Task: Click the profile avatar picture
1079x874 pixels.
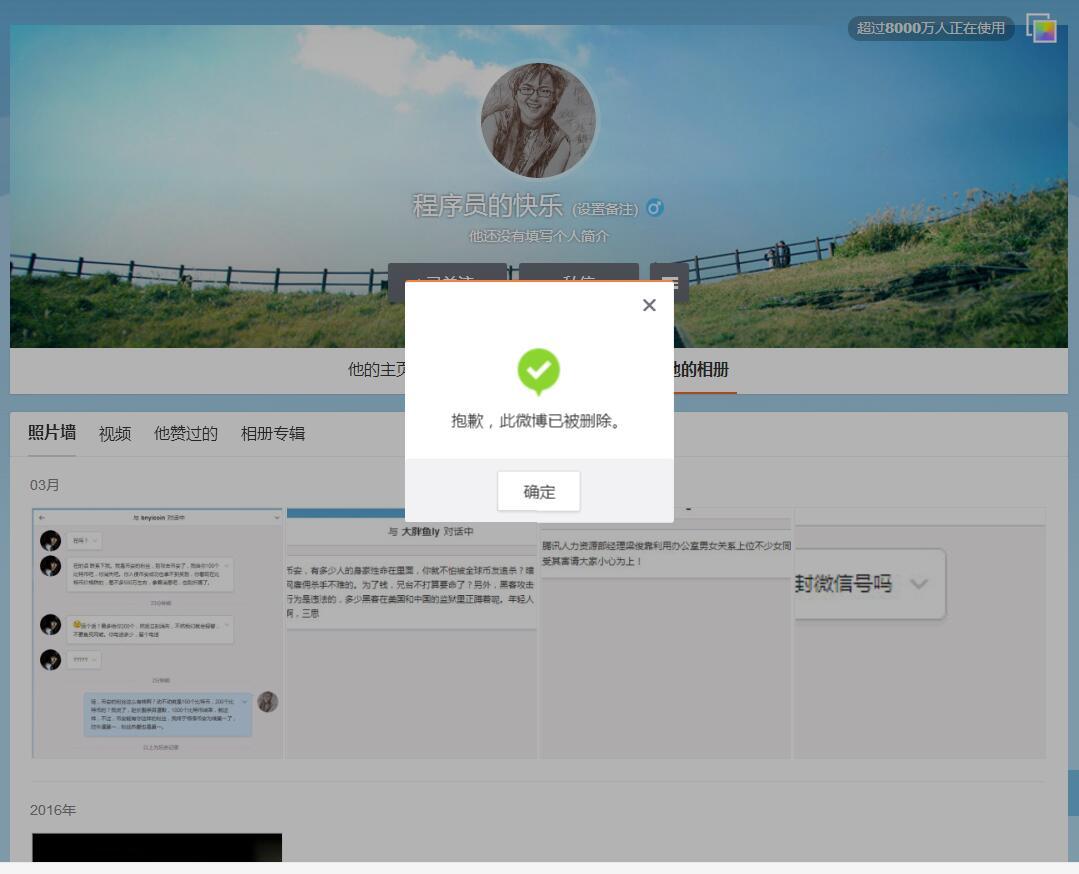Action: pos(538,118)
